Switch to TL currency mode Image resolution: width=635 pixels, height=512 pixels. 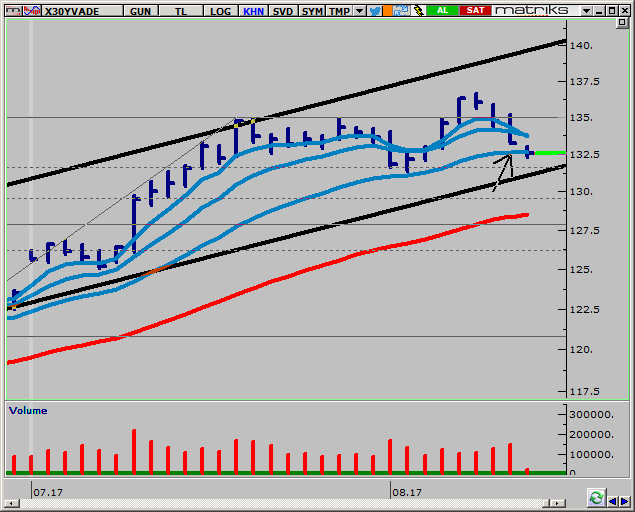[x=181, y=11]
